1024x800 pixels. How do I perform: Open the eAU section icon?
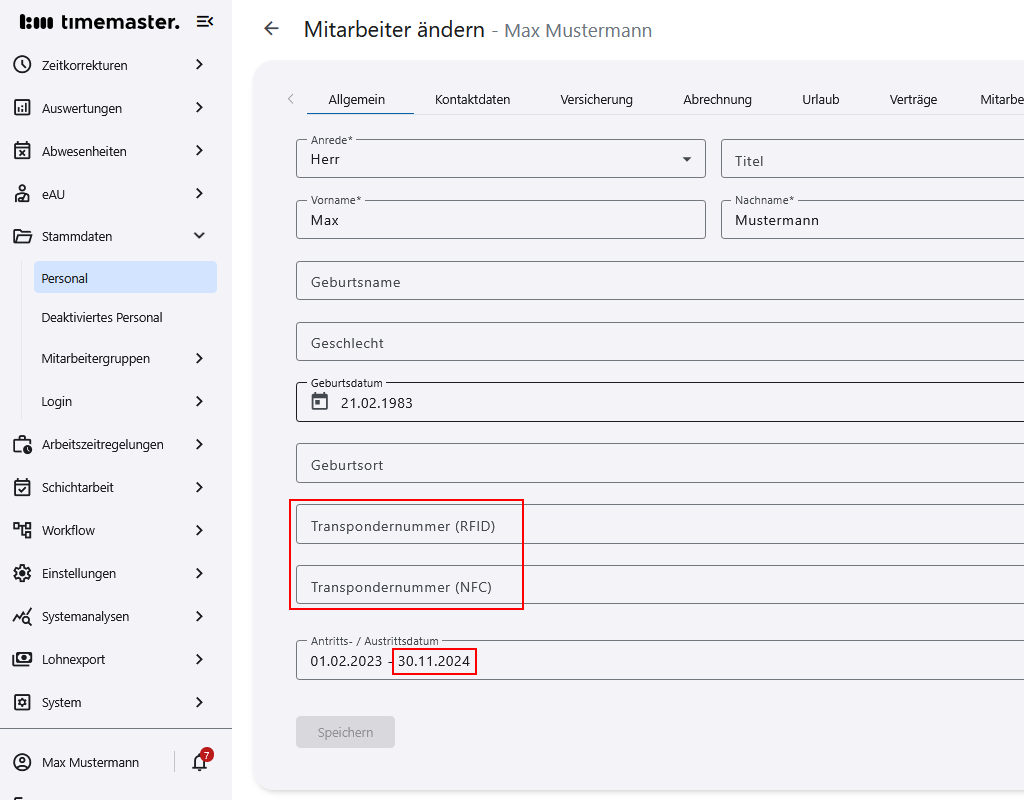[x=22, y=193]
